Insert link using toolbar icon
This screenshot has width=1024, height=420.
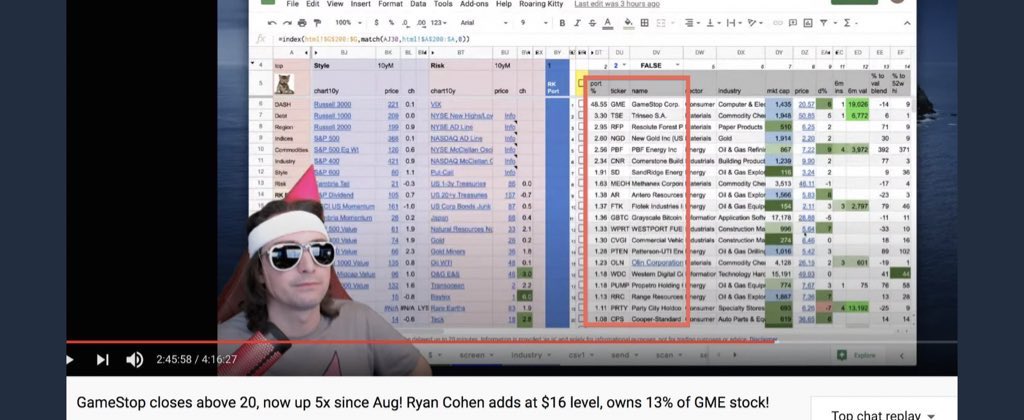[x=777, y=23]
